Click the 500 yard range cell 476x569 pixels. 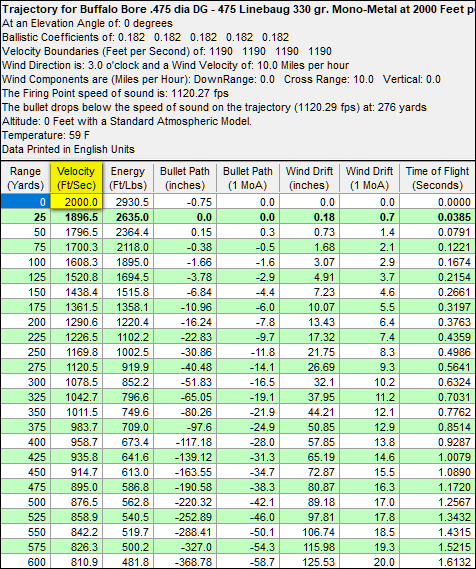25,502
